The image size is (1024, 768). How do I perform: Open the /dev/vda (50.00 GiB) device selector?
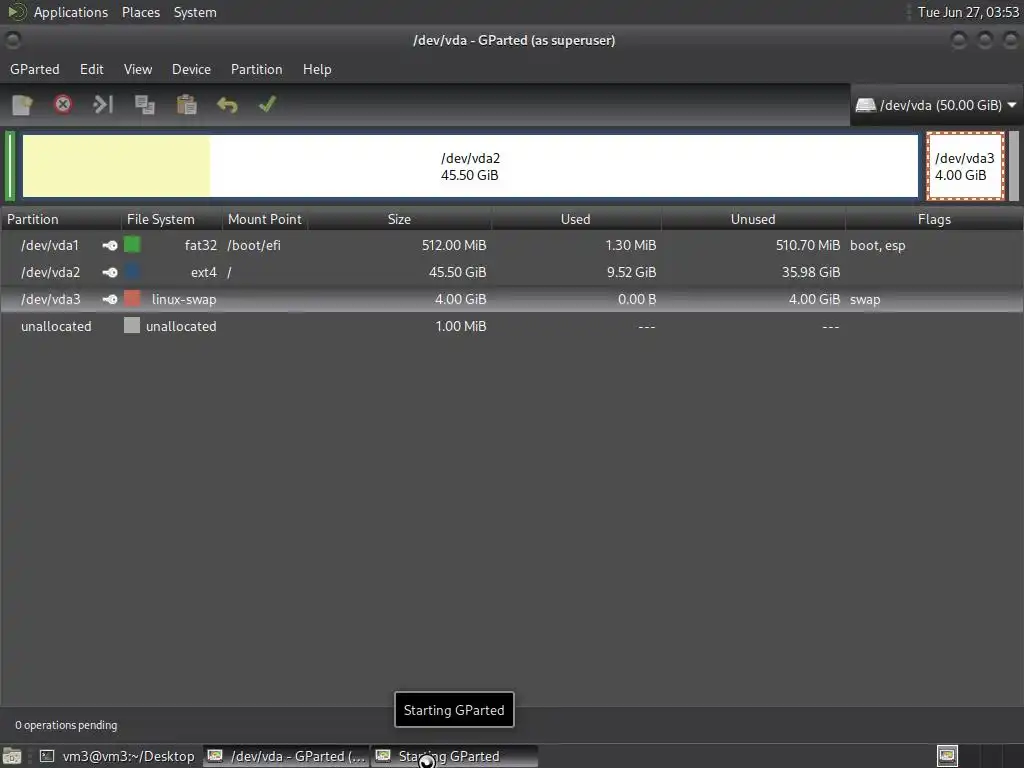936,105
